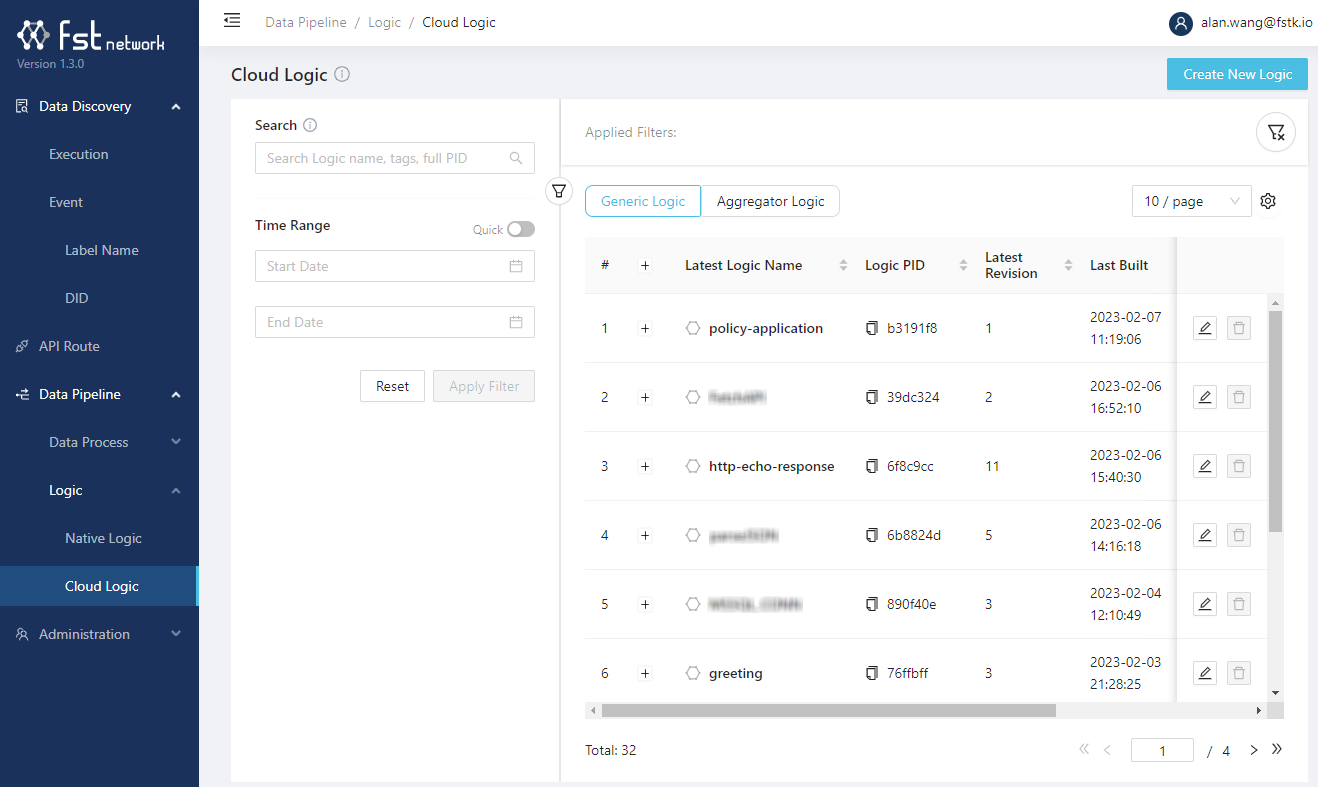1318x787 pixels.
Task: Click Create New Logic button
Action: (x=1237, y=74)
